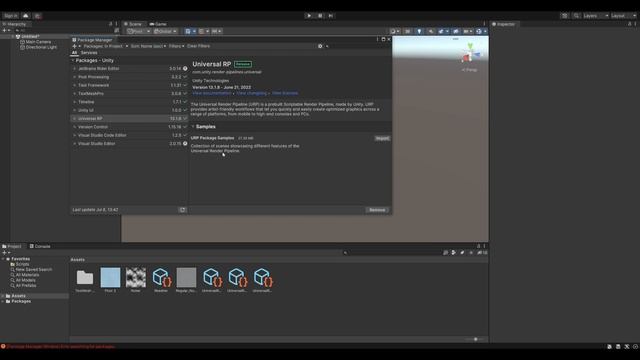Expand the Packages folder in Project
The width and height of the screenshot is (640, 360).
click(3, 301)
